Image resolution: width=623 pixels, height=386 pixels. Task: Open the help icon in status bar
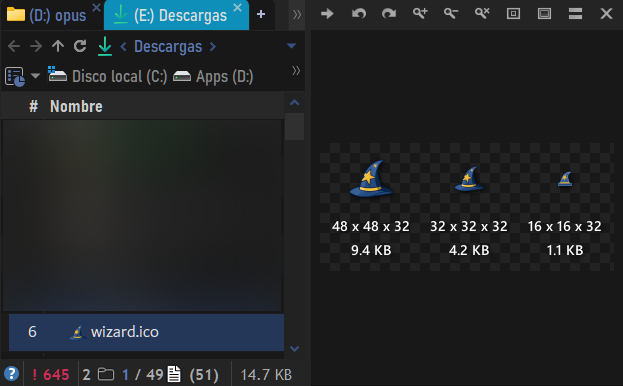tap(12, 374)
